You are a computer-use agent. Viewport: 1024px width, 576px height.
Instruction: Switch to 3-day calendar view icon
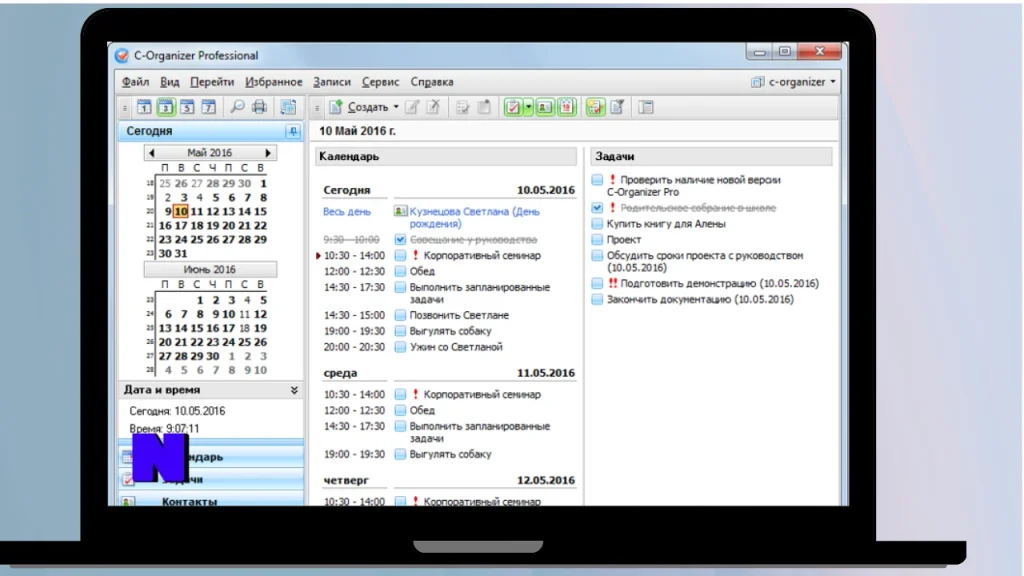166,107
